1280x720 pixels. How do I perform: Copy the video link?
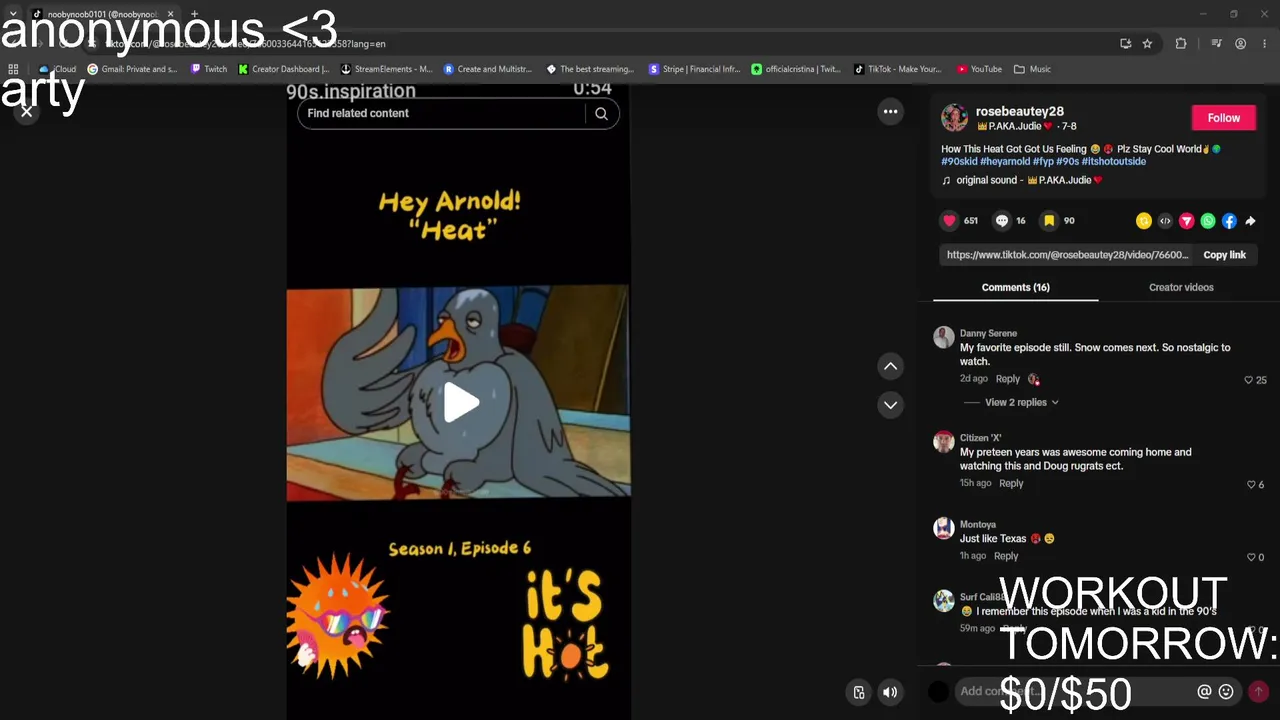(x=1224, y=255)
